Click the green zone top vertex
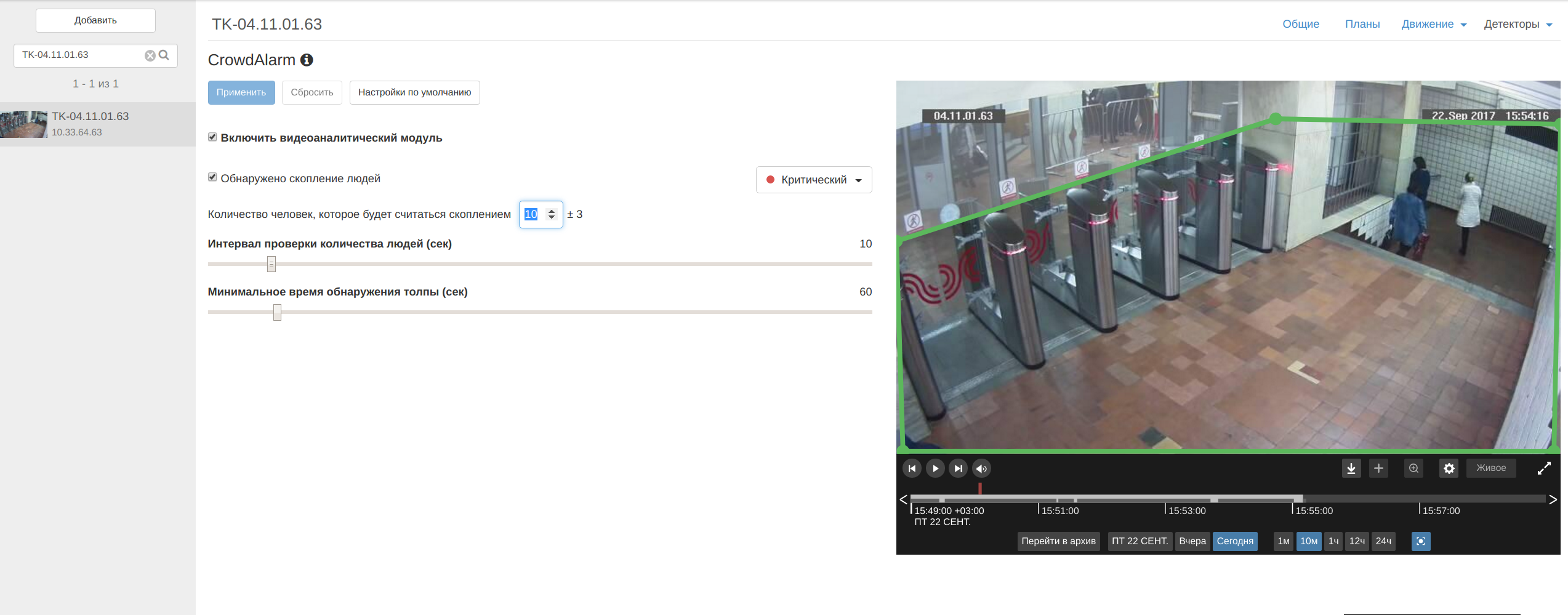 click(1276, 119)
